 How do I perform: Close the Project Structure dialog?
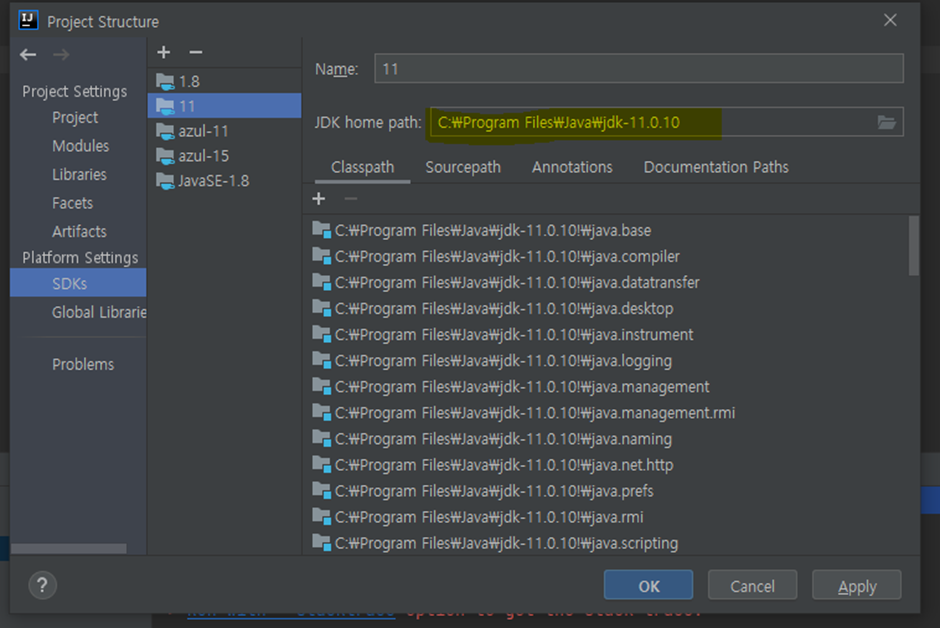pyautogui.click(x=890, y=20)
